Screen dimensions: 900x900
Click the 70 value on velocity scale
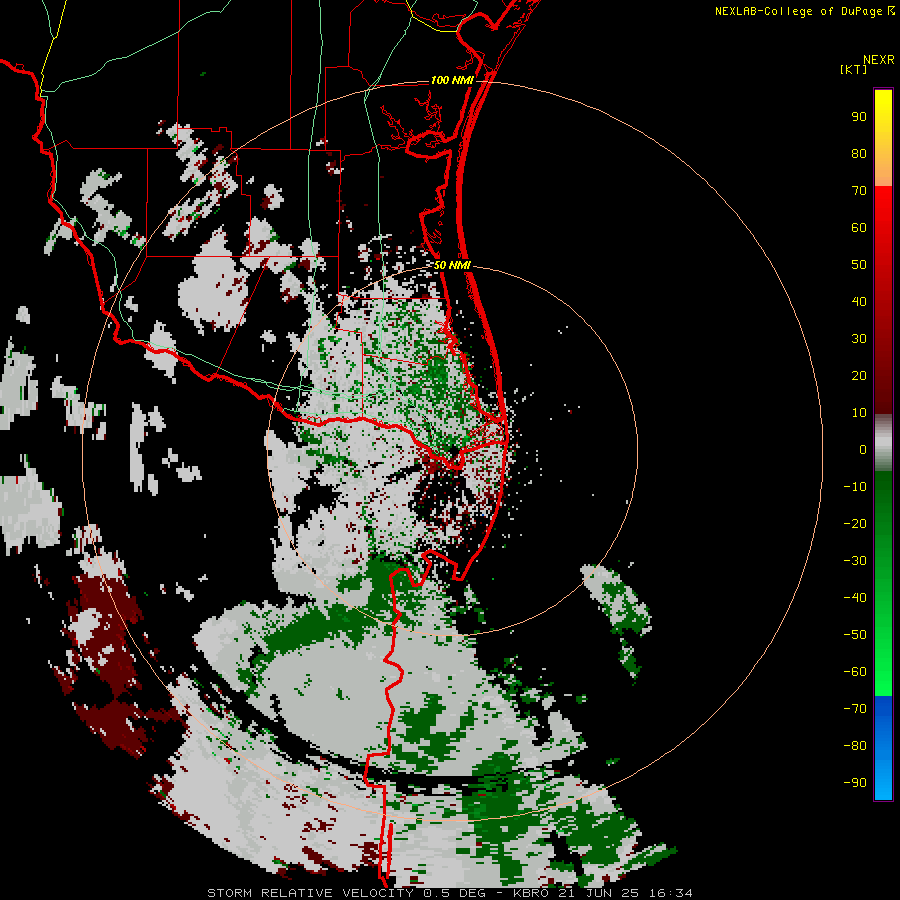point(859,191)
